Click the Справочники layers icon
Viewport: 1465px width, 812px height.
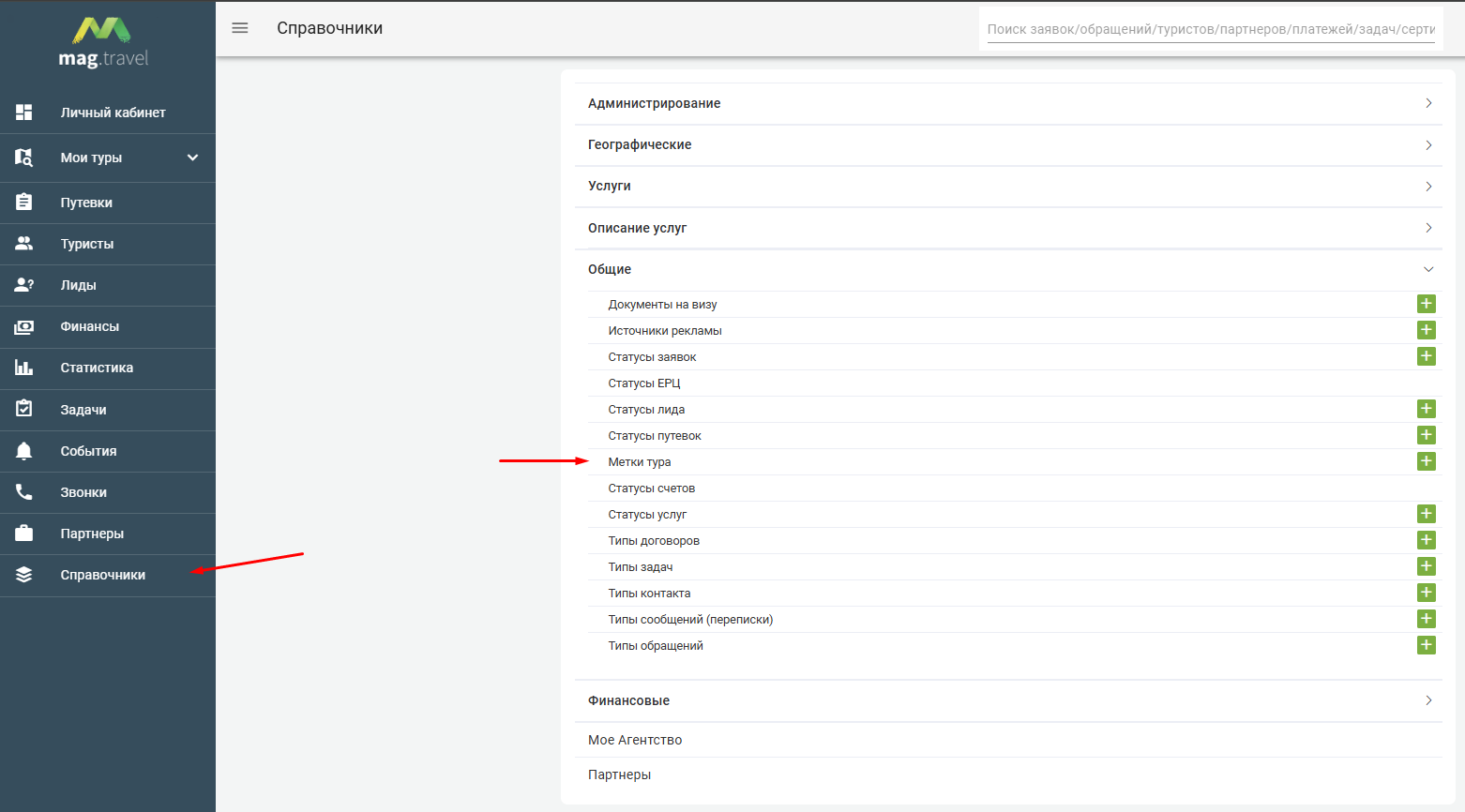coord(24,575)
